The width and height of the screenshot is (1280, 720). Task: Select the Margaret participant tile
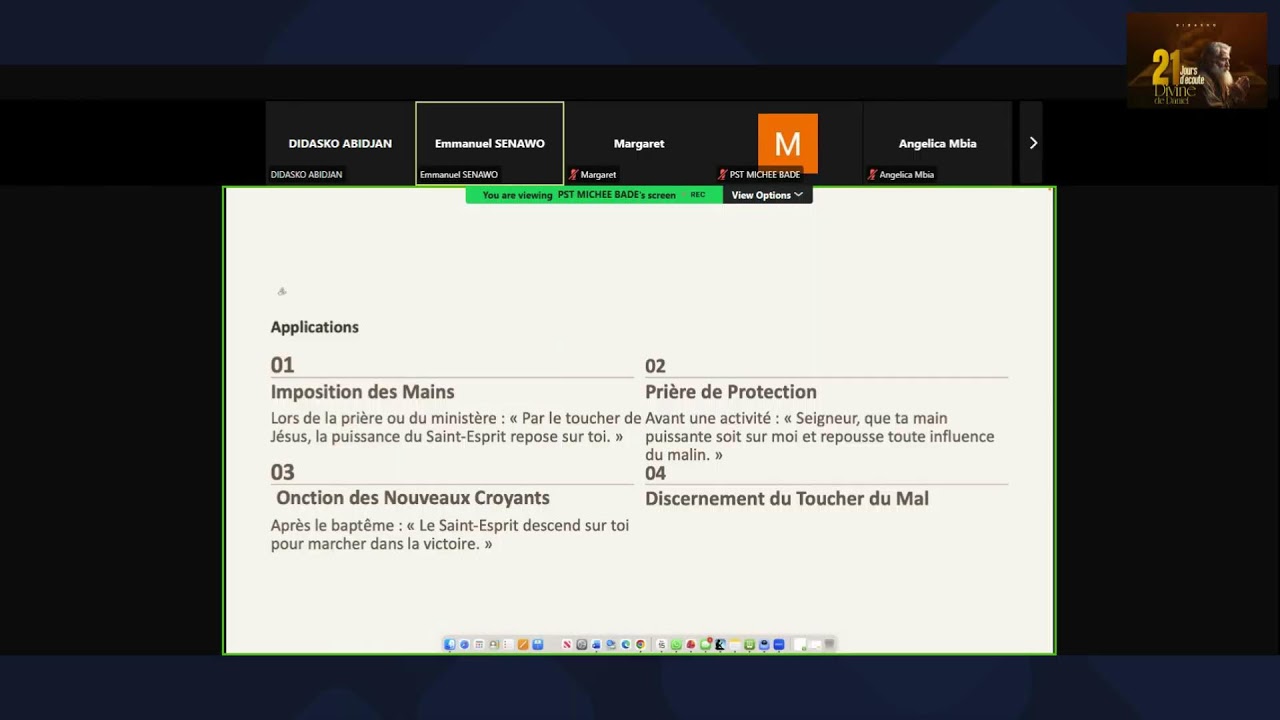click(639, 143)
